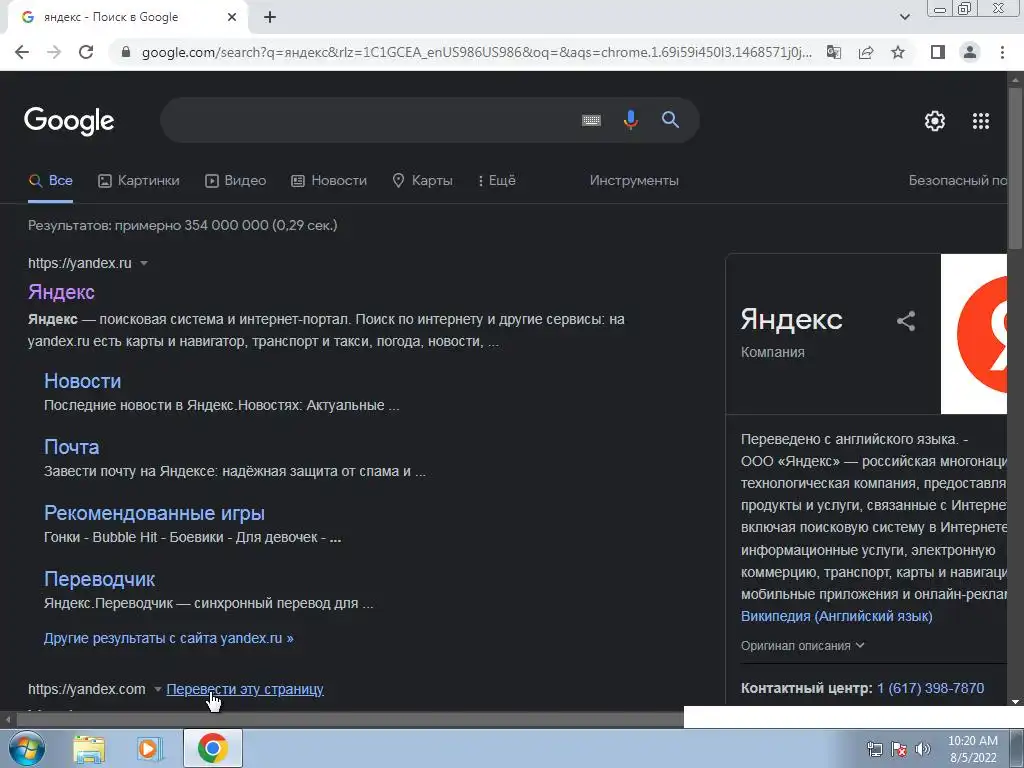Click the network tray icon

[874, 749]
